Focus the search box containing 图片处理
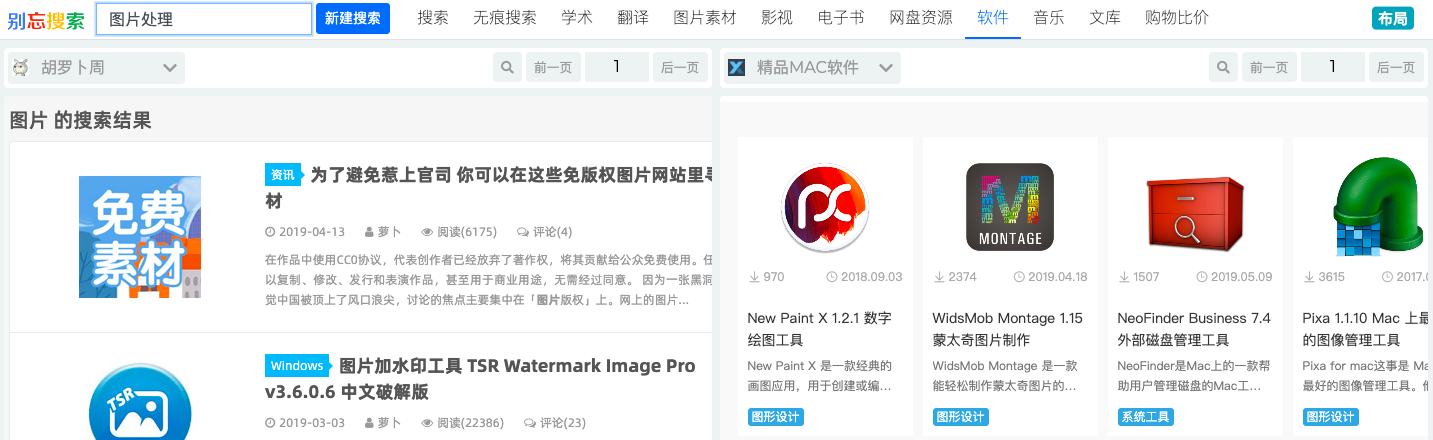1433x440 pixels. coord(204,19)
